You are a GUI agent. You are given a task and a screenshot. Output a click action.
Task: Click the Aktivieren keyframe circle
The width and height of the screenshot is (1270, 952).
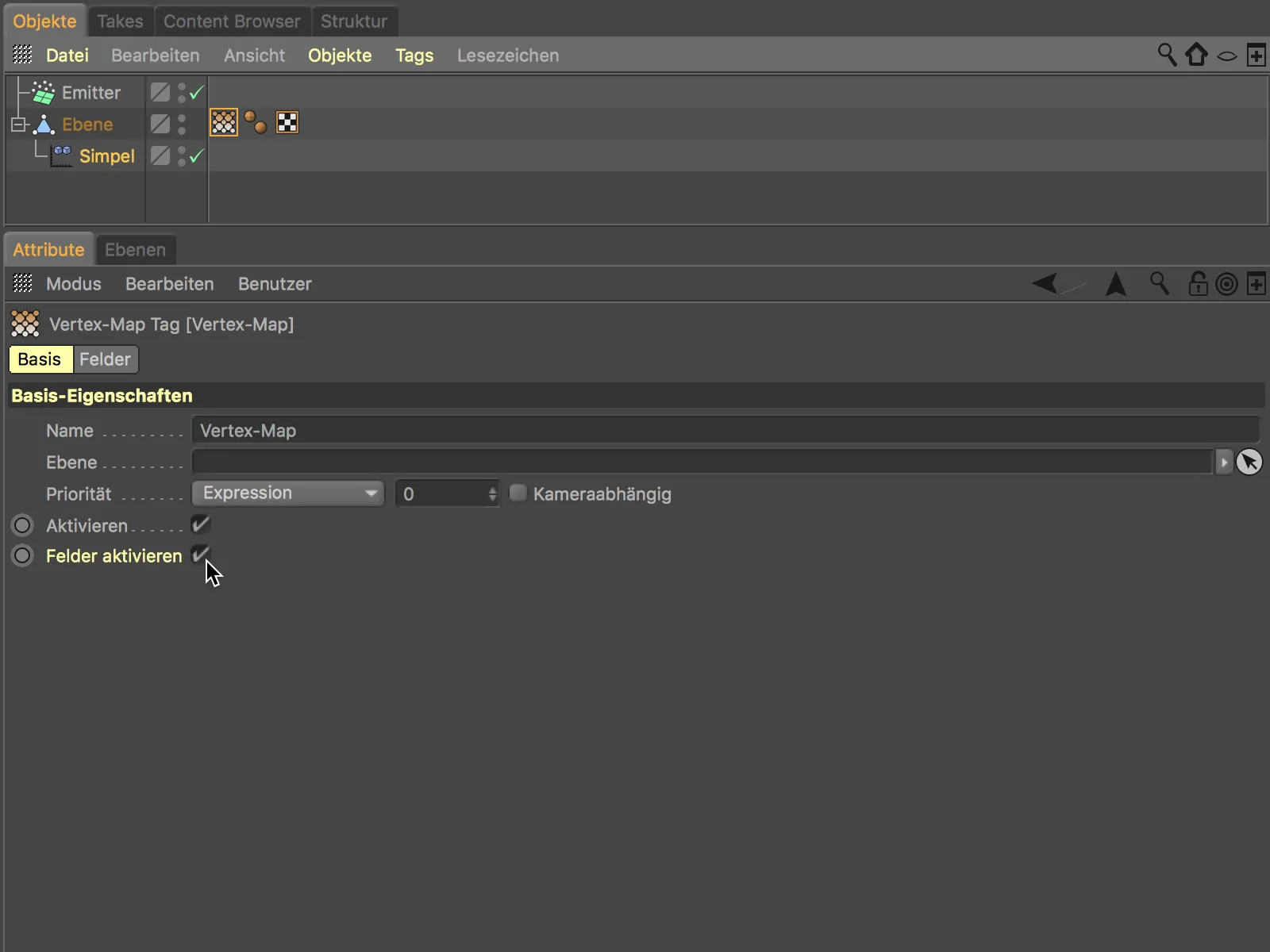click(x=22, y=525)
